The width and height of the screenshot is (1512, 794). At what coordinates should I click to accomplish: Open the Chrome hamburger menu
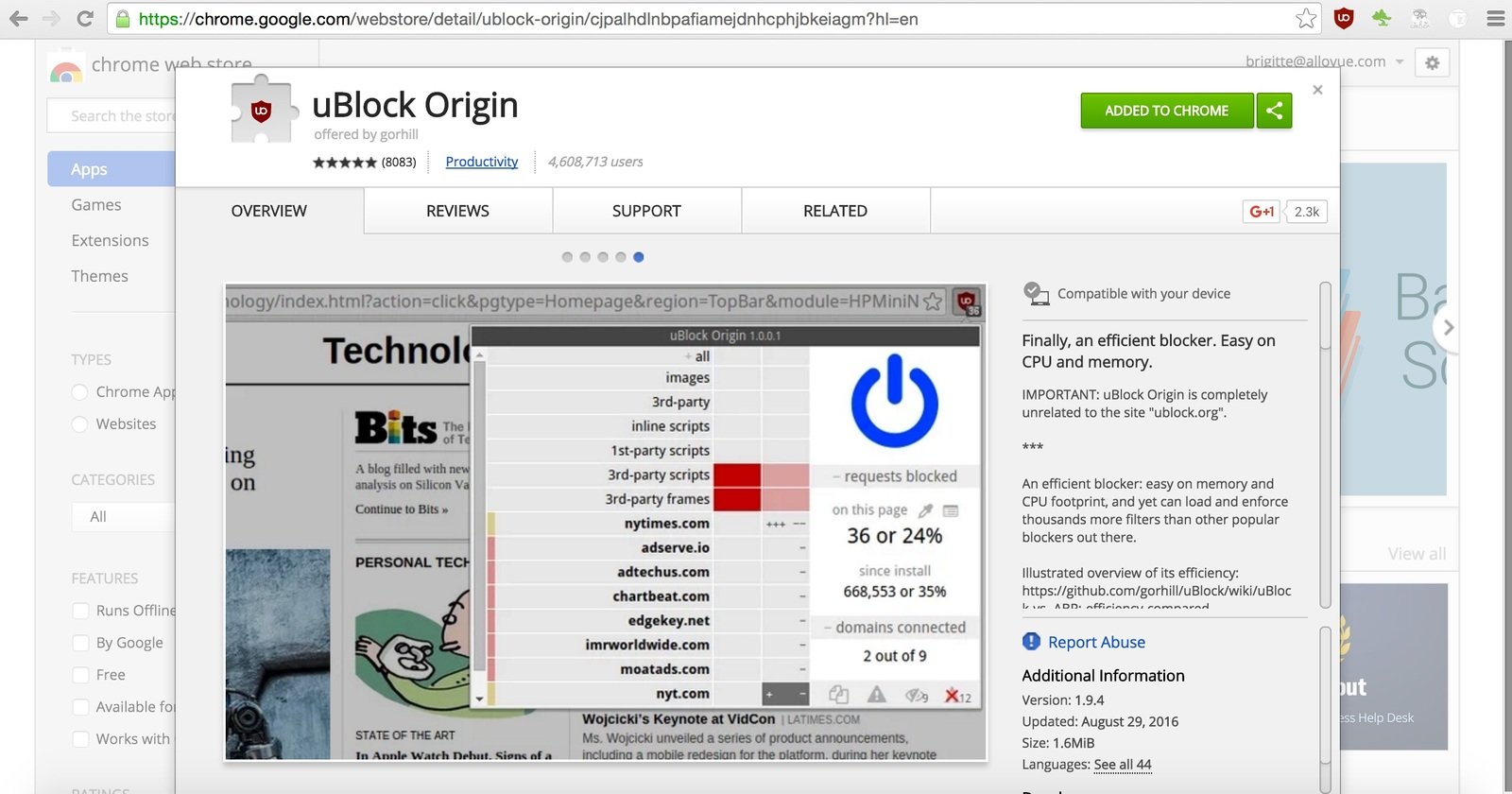(x=1495, y=18)
